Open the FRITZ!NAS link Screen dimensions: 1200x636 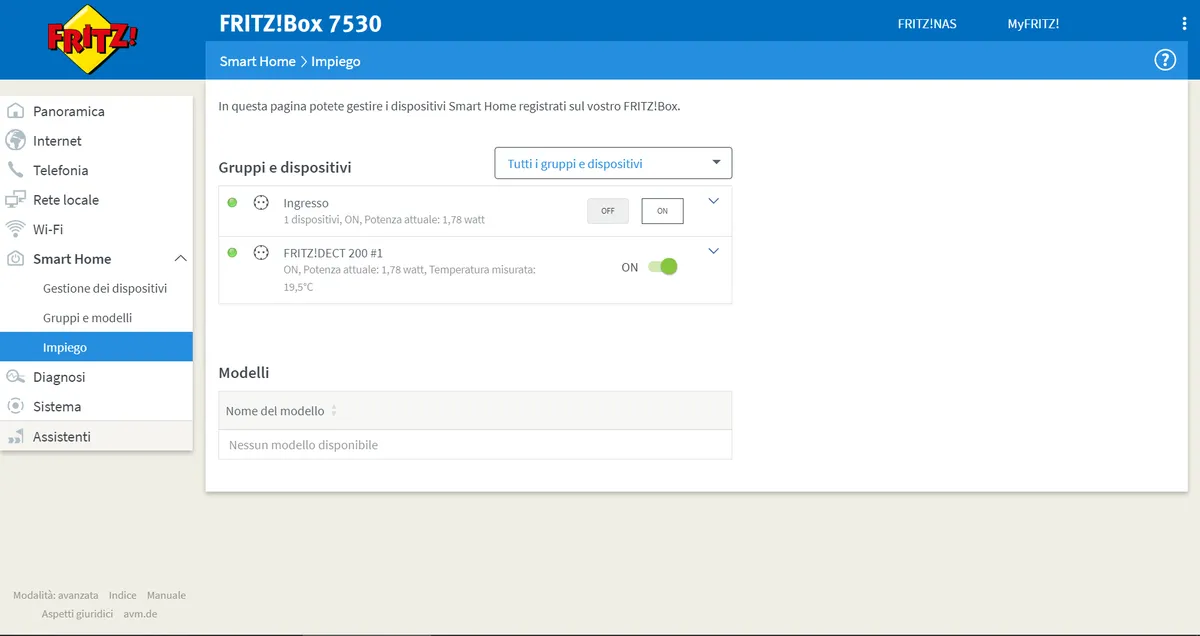927,24
